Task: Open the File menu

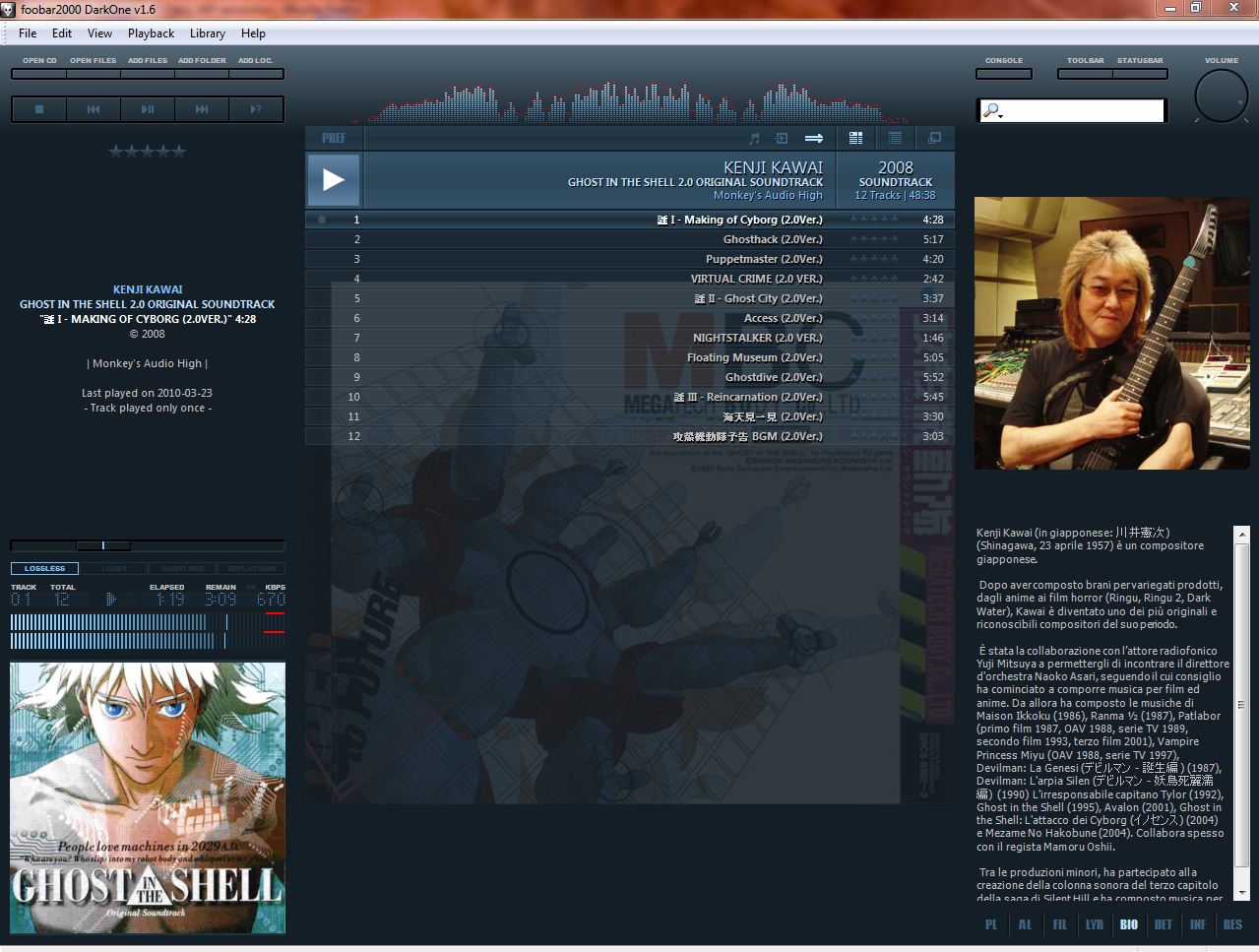Action: coord(28,32)
